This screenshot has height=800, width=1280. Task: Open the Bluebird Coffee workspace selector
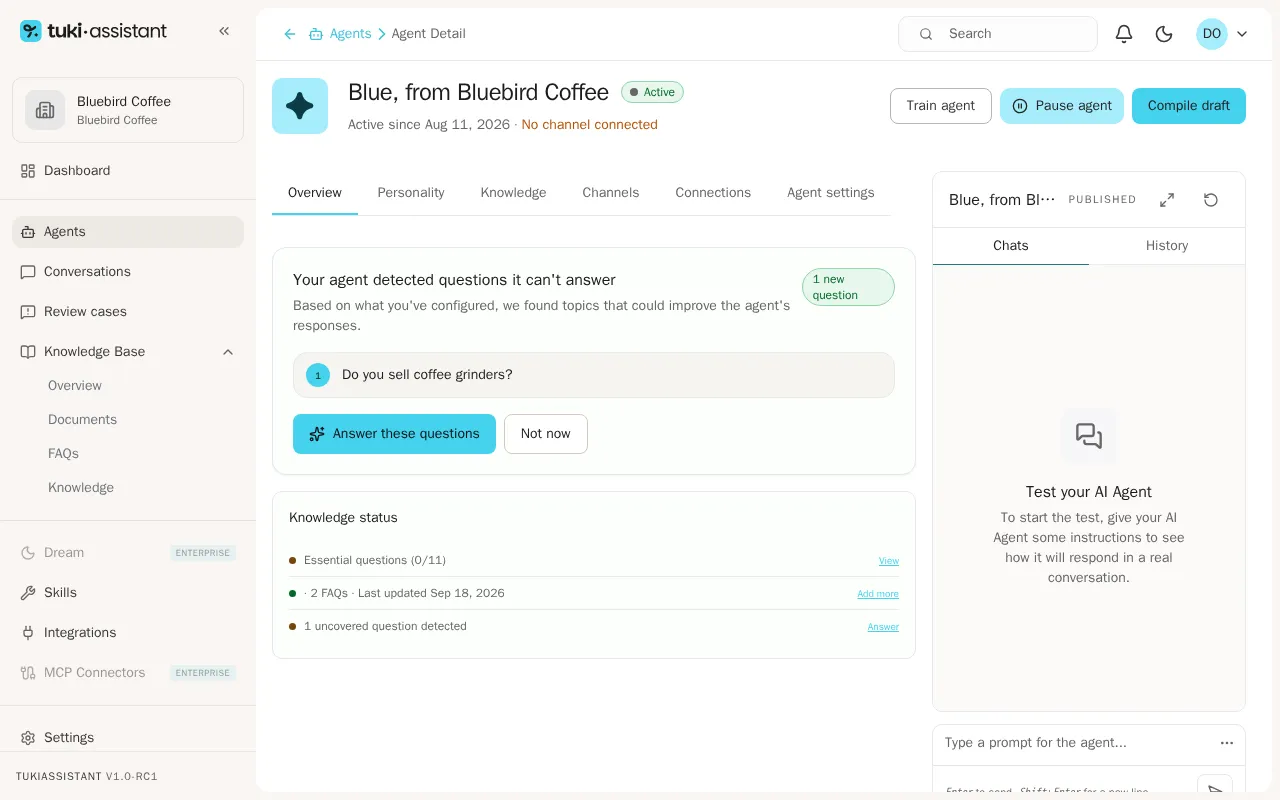128,110
